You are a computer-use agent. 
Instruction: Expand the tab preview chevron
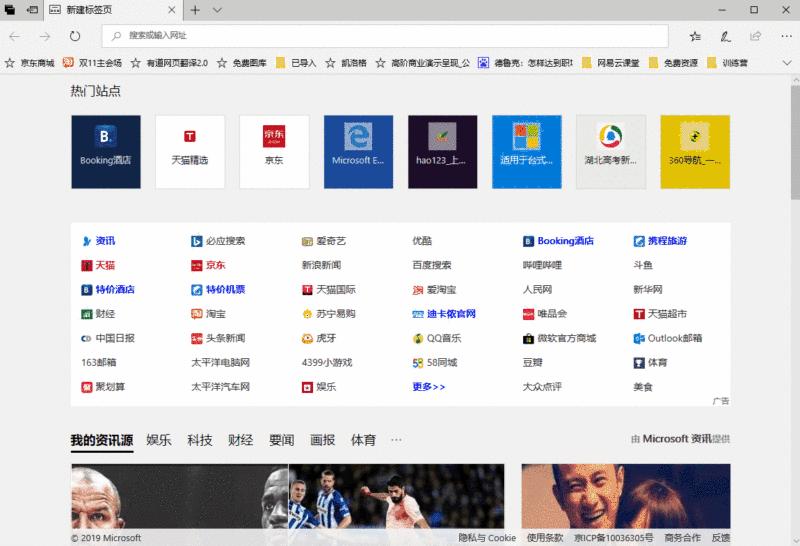(x=217, y=10)
